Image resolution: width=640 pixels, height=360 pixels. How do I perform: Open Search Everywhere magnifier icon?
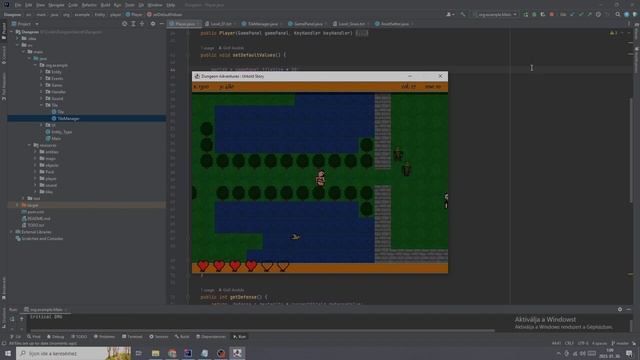(618, 14)
